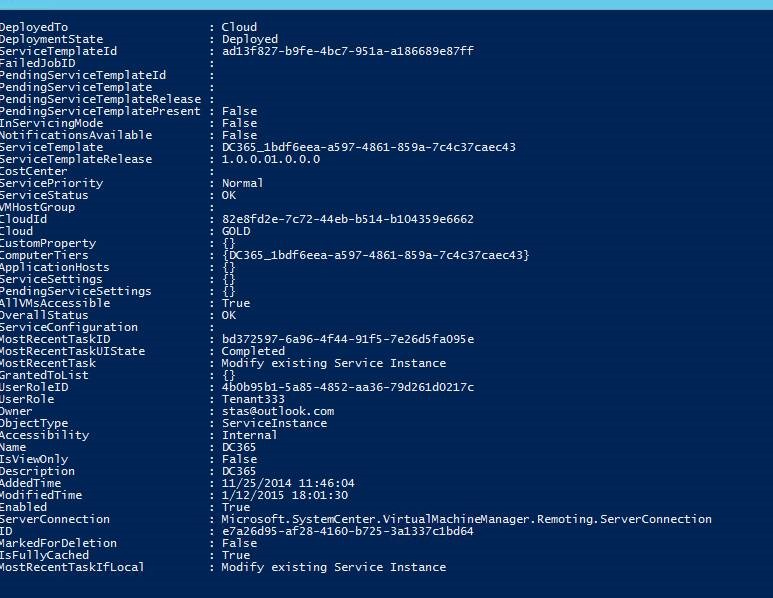773x598 pixels.
Task: Click the ServiceTemplateRelease version number
Action: [270, 159]
